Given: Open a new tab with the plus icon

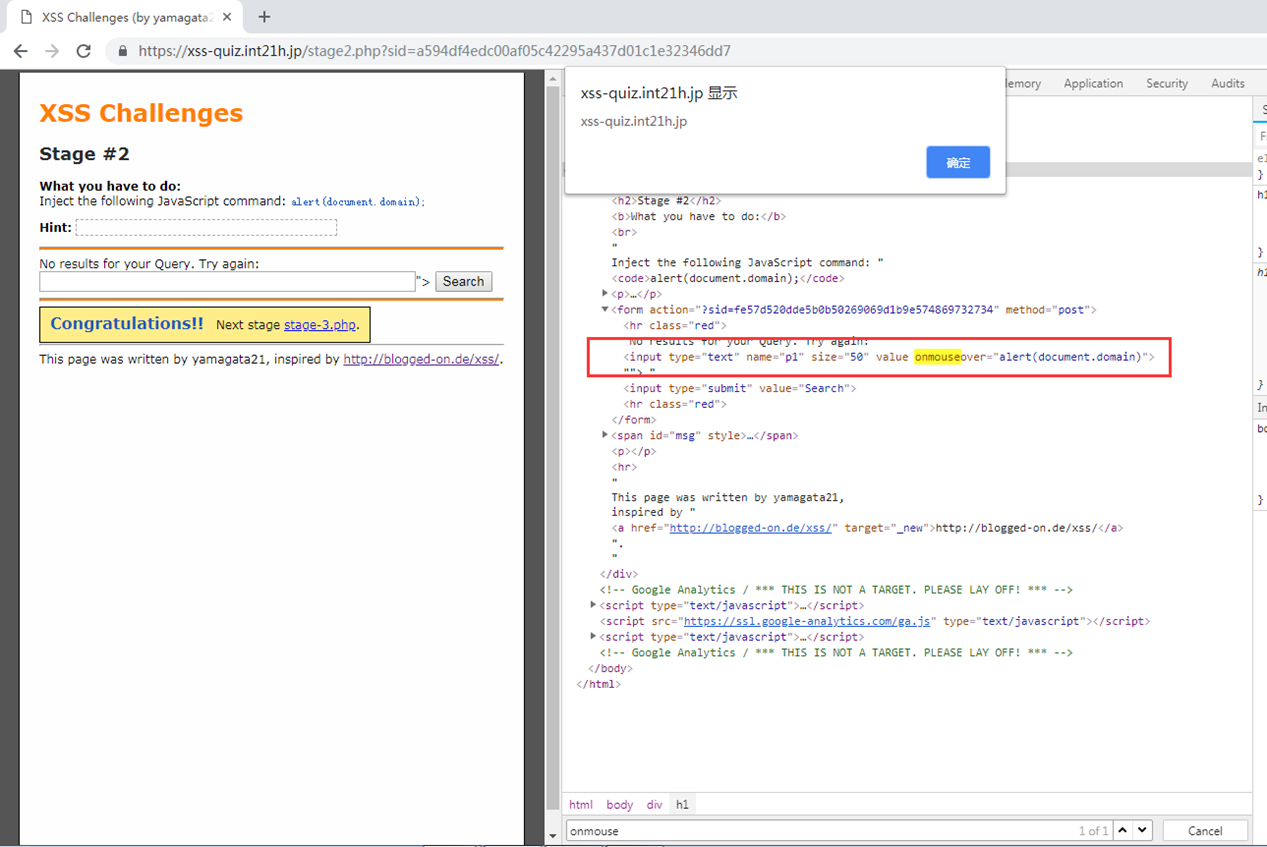Looking at the screenshot, I should point(264,17).
